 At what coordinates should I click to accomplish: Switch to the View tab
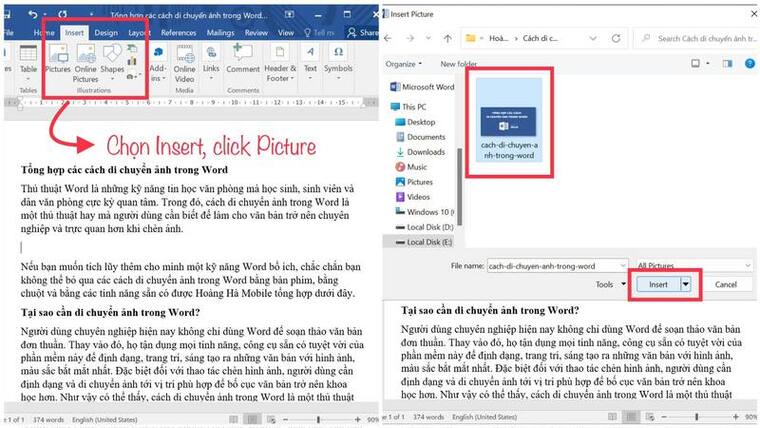pyautogui.click(x=286, y=32)
